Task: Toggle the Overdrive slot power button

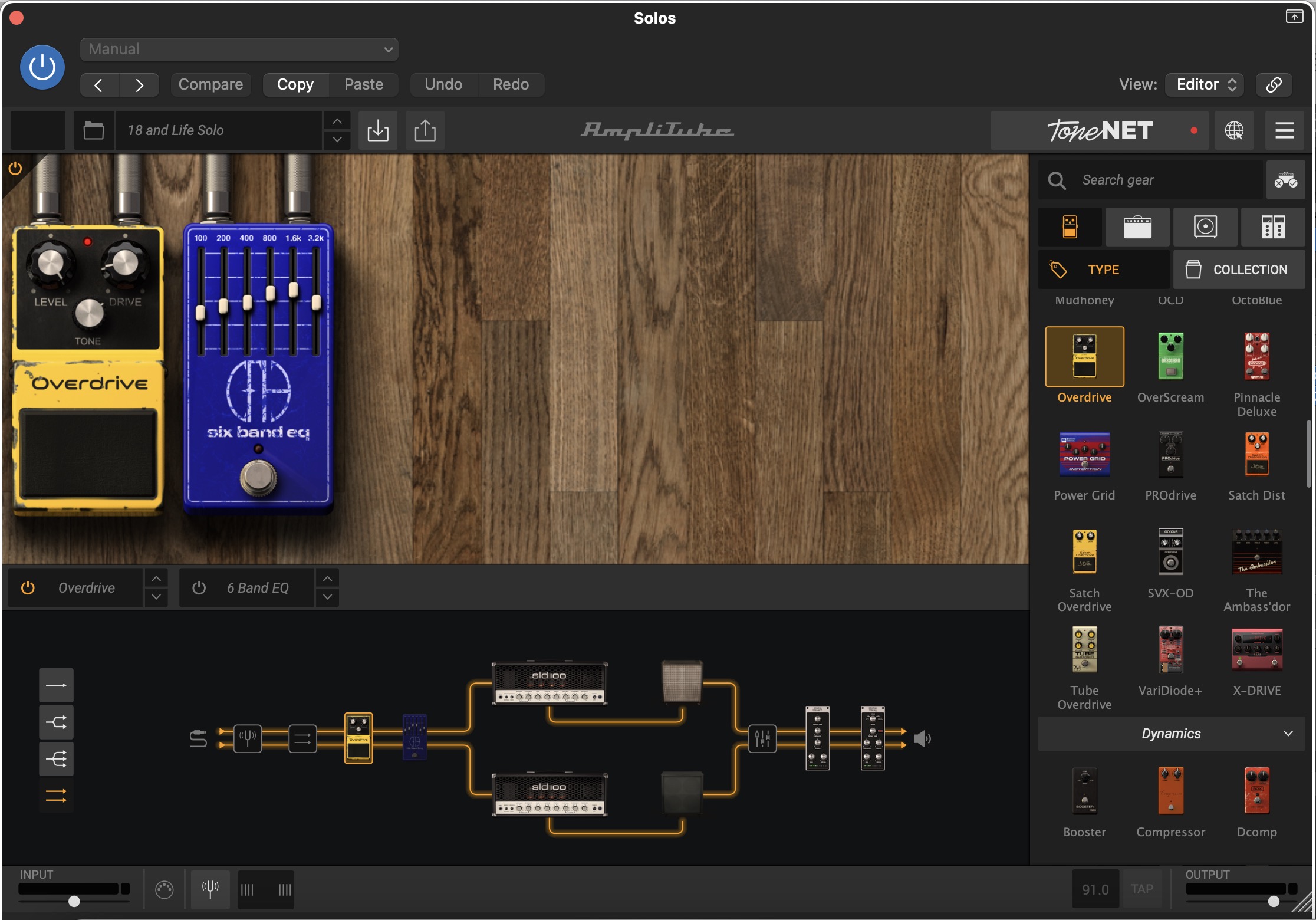Action: 28,588
